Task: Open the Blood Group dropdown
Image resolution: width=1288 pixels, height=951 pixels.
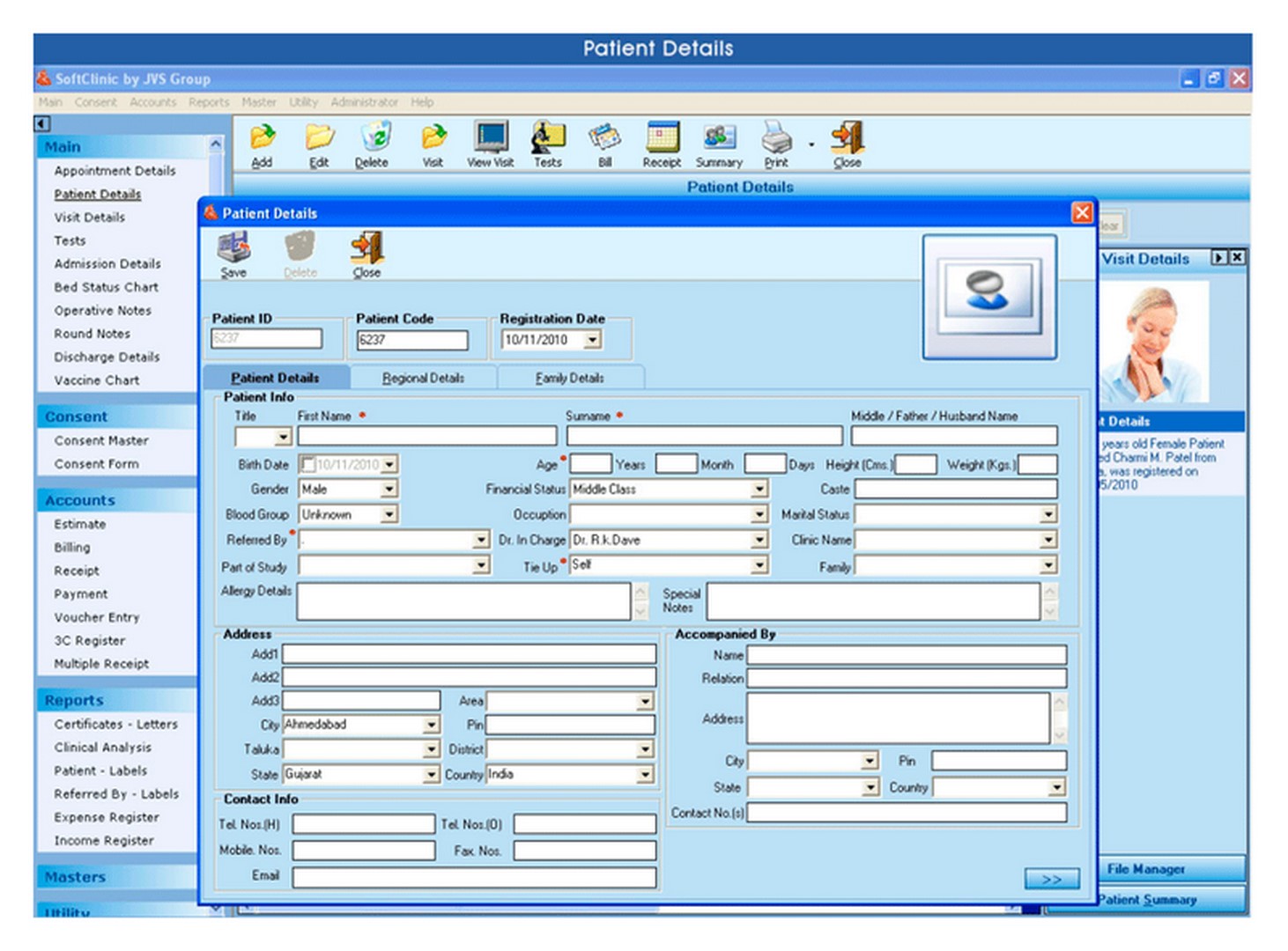Action: point(389,514)
